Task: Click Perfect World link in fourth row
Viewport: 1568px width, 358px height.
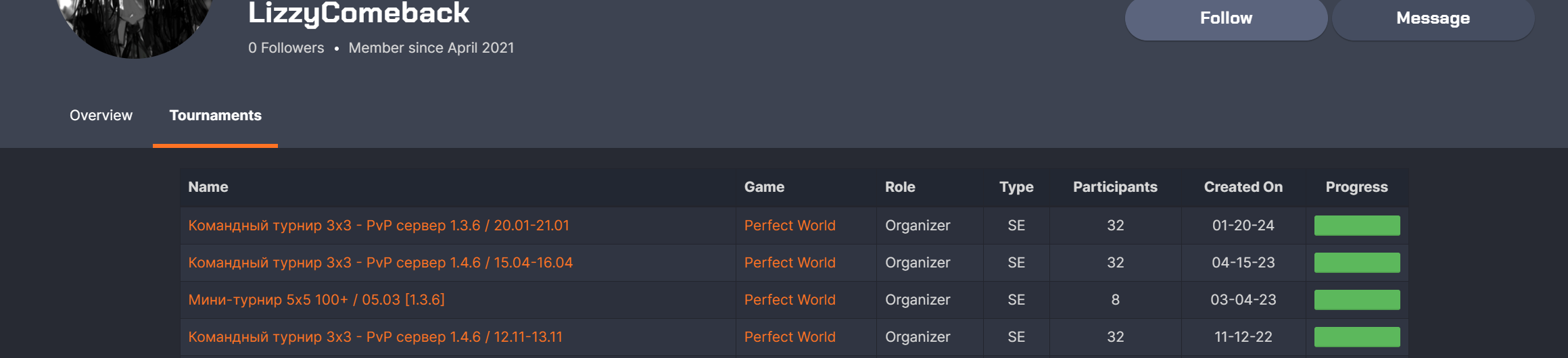Action: (x=789, y=337)
